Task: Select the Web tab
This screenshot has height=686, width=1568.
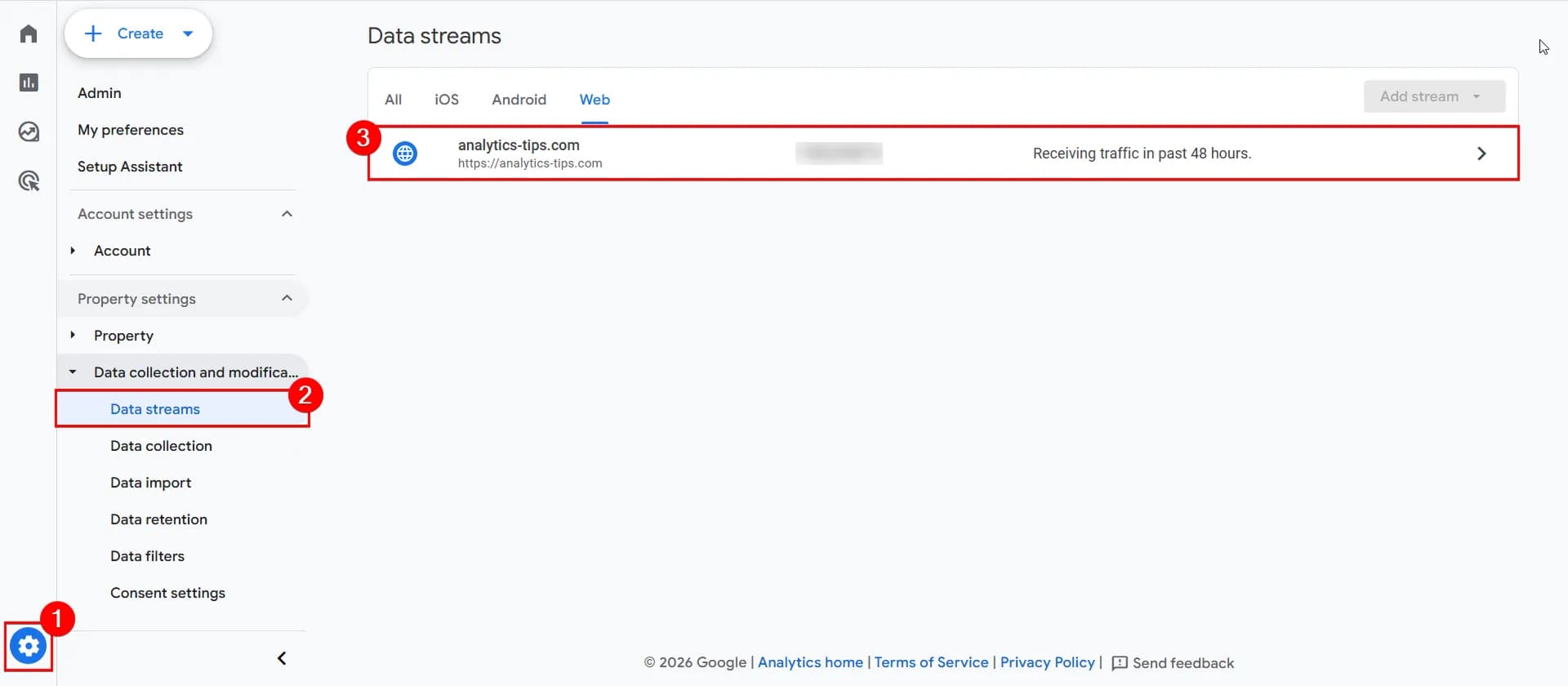Action: pyautogui.click(x=595, y=100)
